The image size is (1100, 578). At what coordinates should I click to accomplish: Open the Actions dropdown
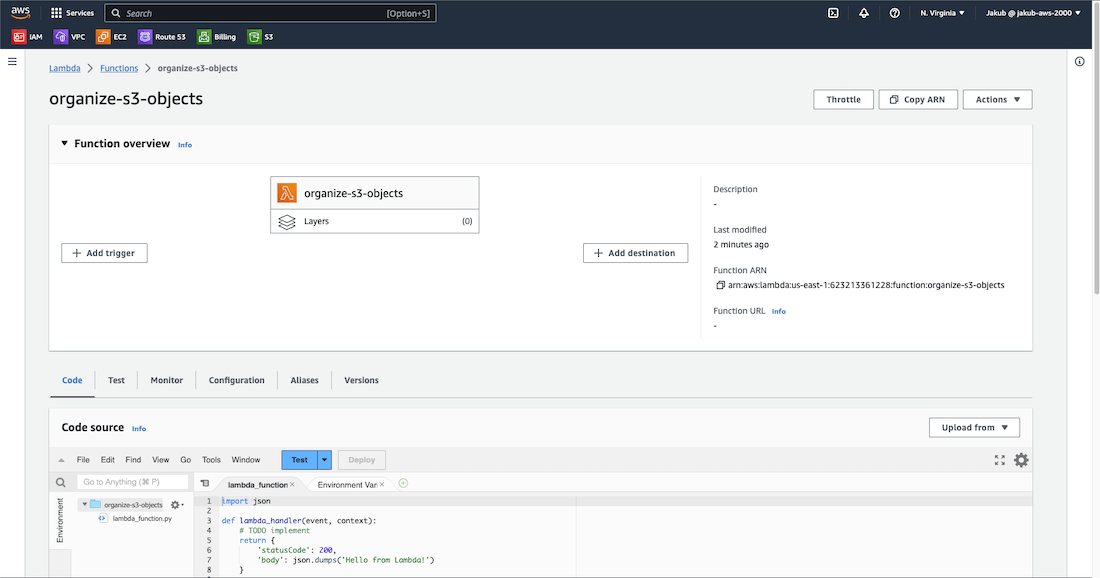pyautogui.click(x=997, y=100)
